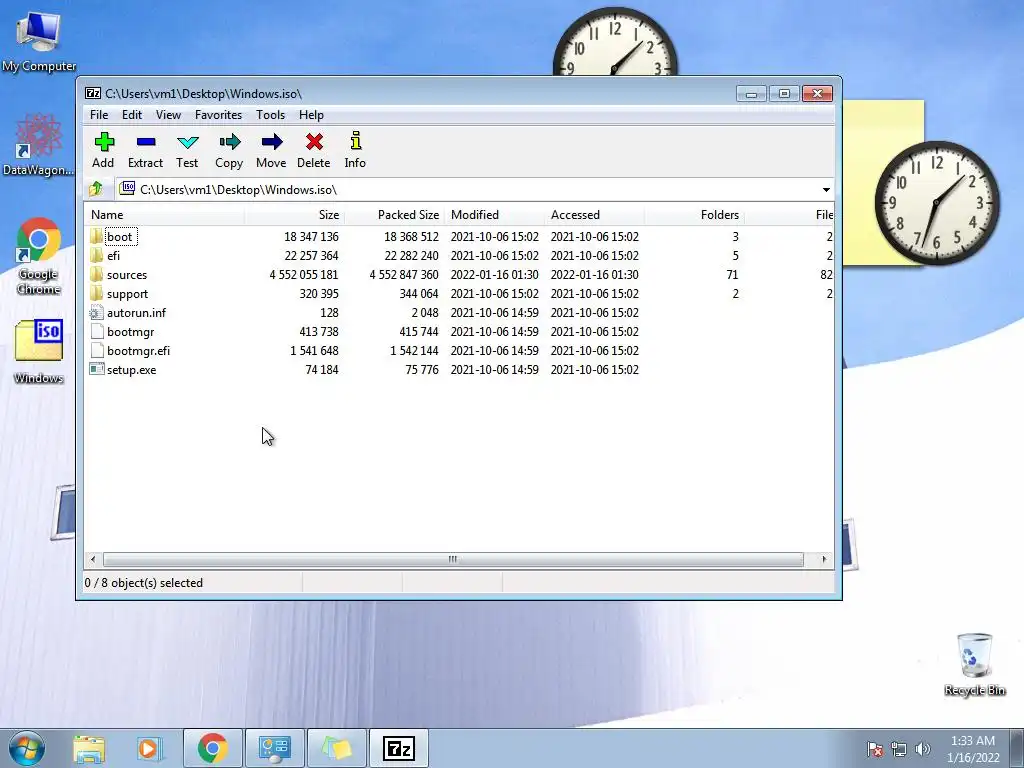Open the File Explorer taskbar icon

89,748
